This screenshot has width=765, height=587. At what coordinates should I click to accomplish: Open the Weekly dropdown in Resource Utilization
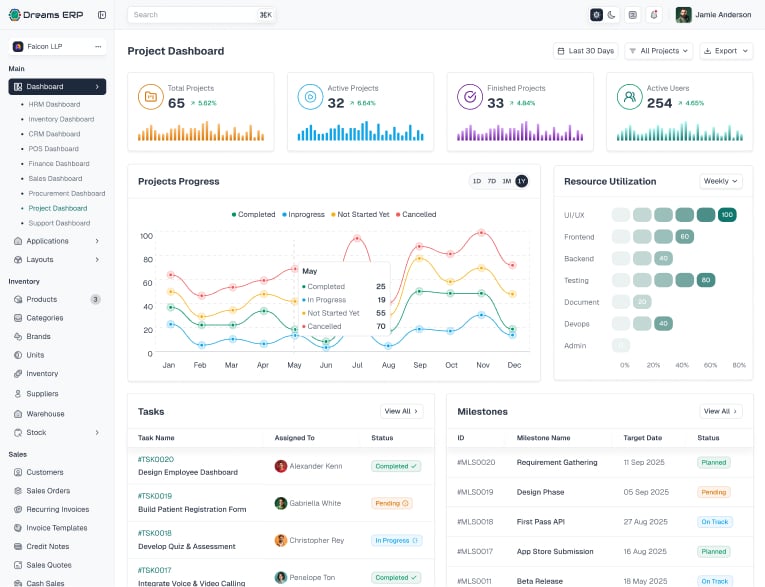(721, 181)
